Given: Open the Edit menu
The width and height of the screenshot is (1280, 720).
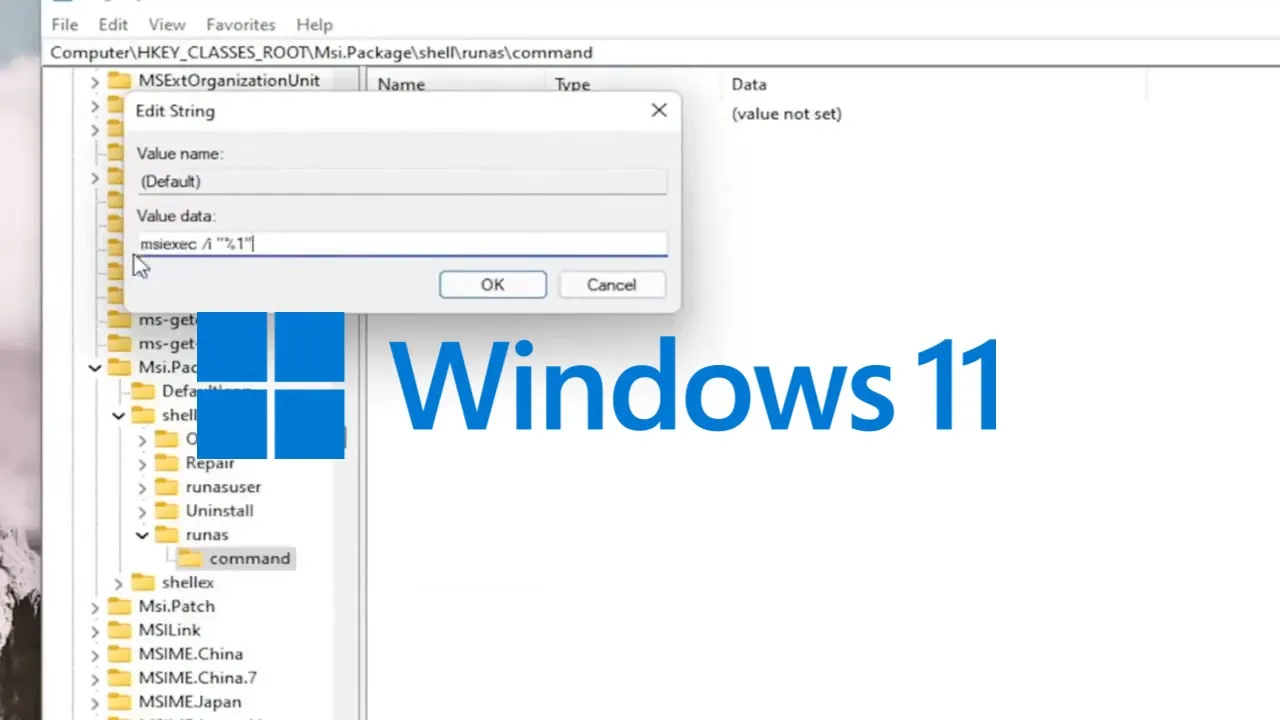Looking at the screenshot, I should point(113,24).
